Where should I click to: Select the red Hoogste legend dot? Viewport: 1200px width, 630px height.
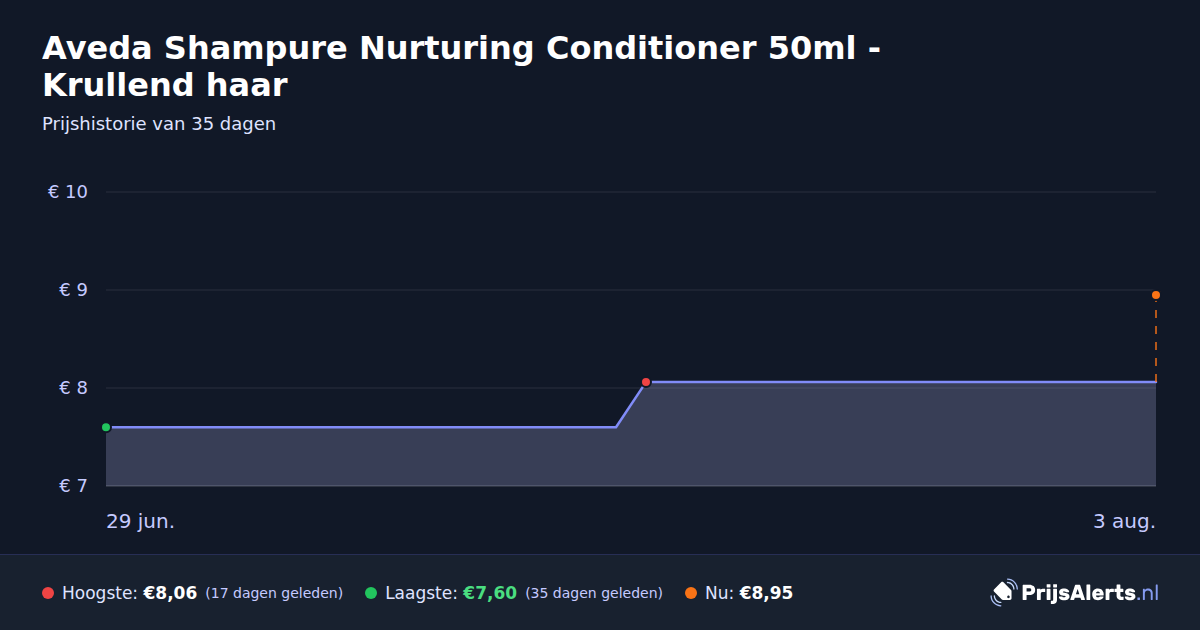48,593
